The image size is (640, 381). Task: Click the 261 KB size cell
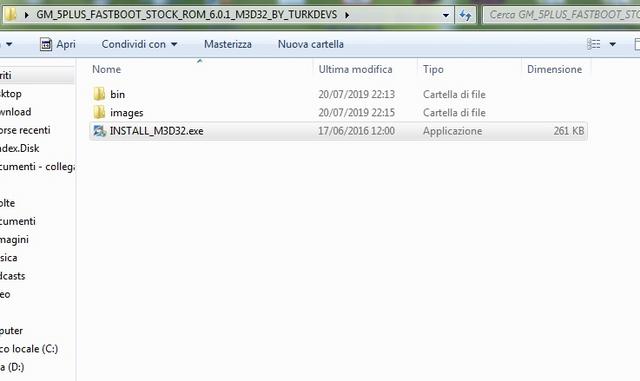(569, 131)
